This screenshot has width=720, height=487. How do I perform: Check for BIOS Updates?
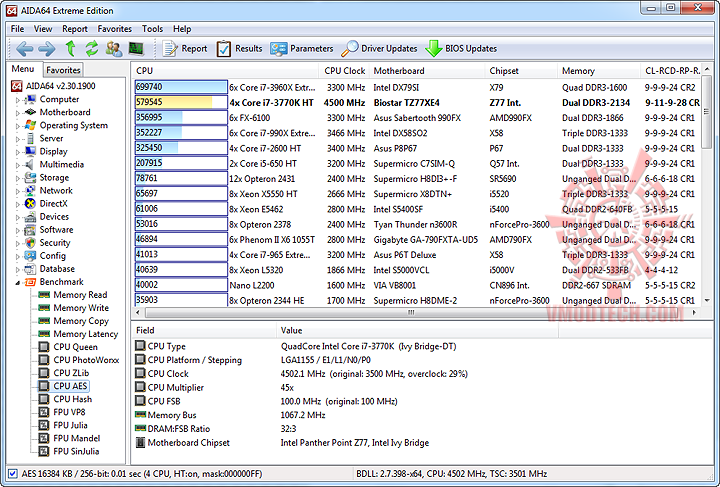point(461,48)
